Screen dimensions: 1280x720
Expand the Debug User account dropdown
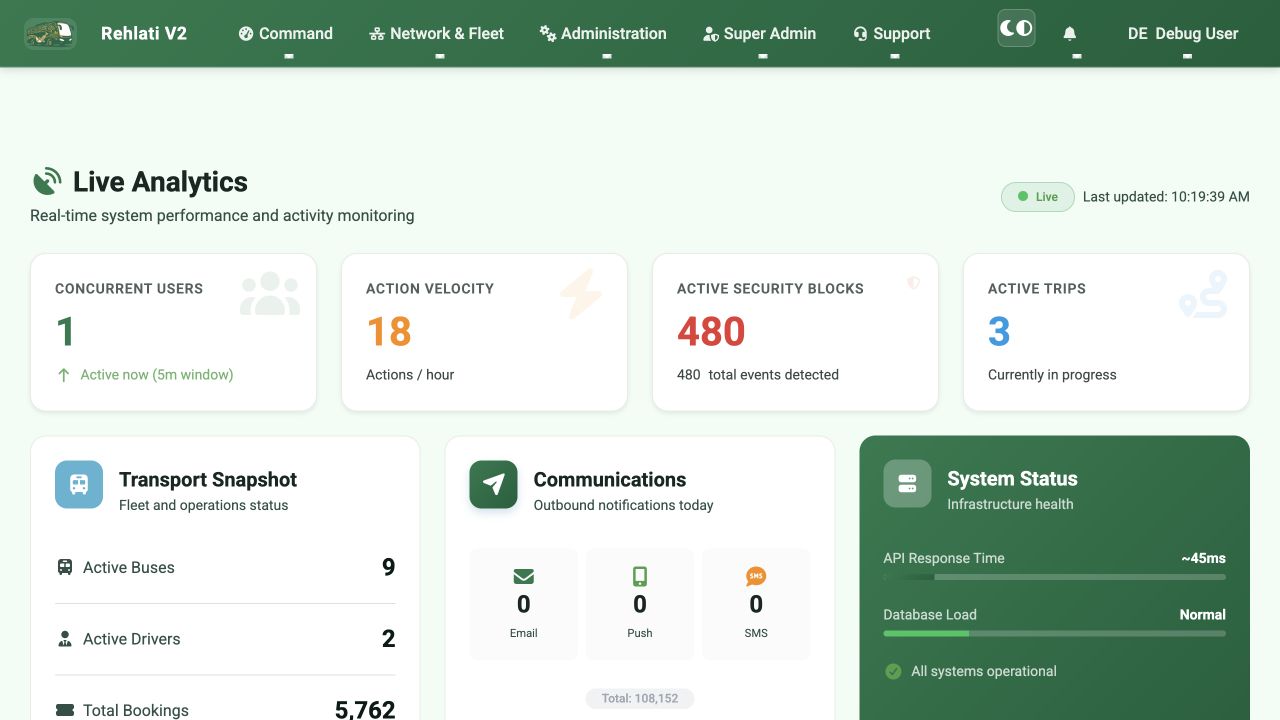(1183, 33)
